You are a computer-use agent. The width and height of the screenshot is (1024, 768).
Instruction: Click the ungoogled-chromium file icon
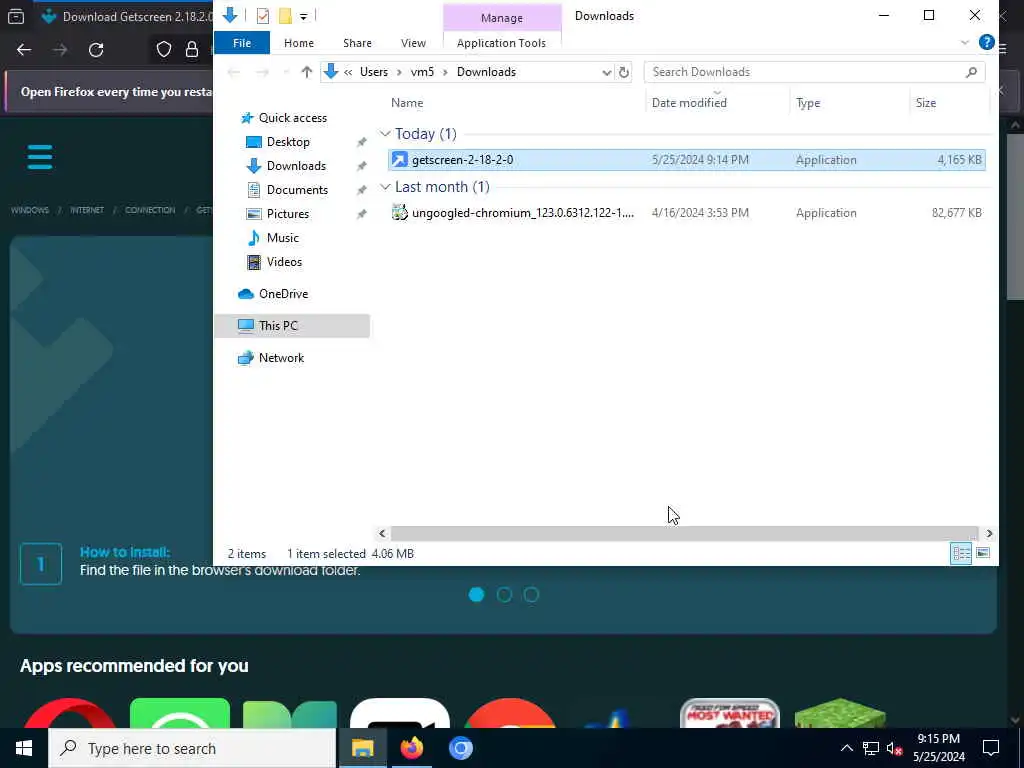pos(399,212)
